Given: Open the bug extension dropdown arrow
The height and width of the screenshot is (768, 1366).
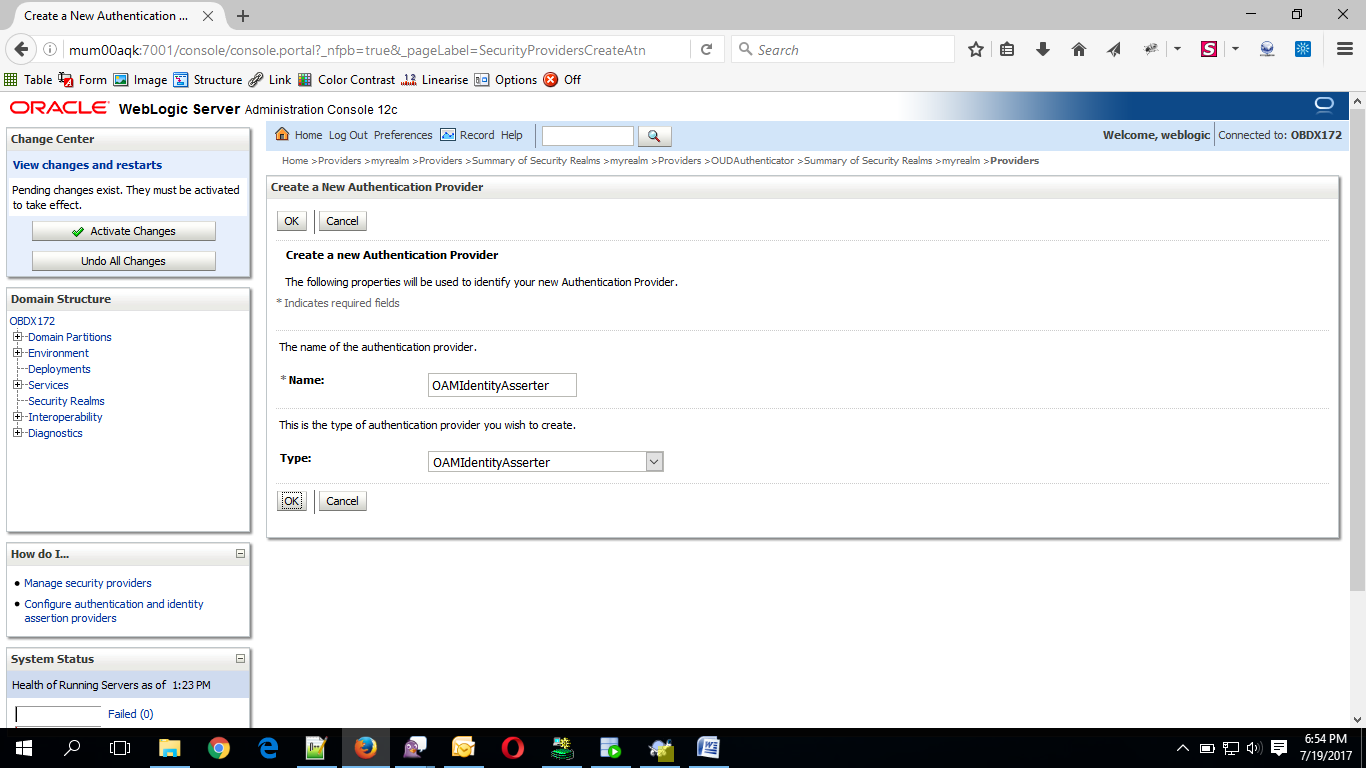Looking at the screenshot, I should point(1177,49).
